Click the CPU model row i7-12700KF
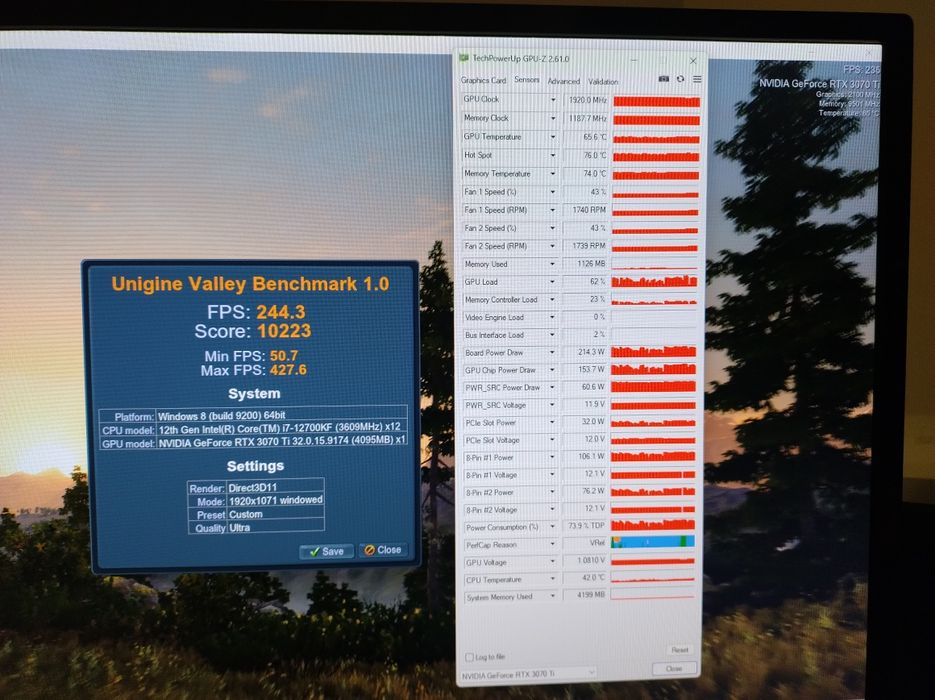 [253, 430]
